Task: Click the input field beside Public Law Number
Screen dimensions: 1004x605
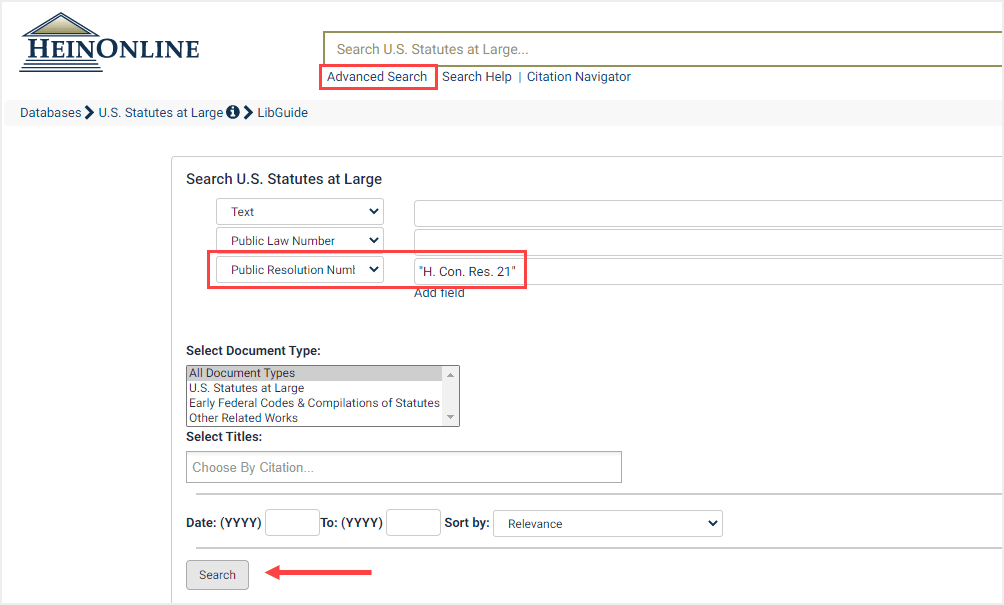Action: [x=708, y=243]
